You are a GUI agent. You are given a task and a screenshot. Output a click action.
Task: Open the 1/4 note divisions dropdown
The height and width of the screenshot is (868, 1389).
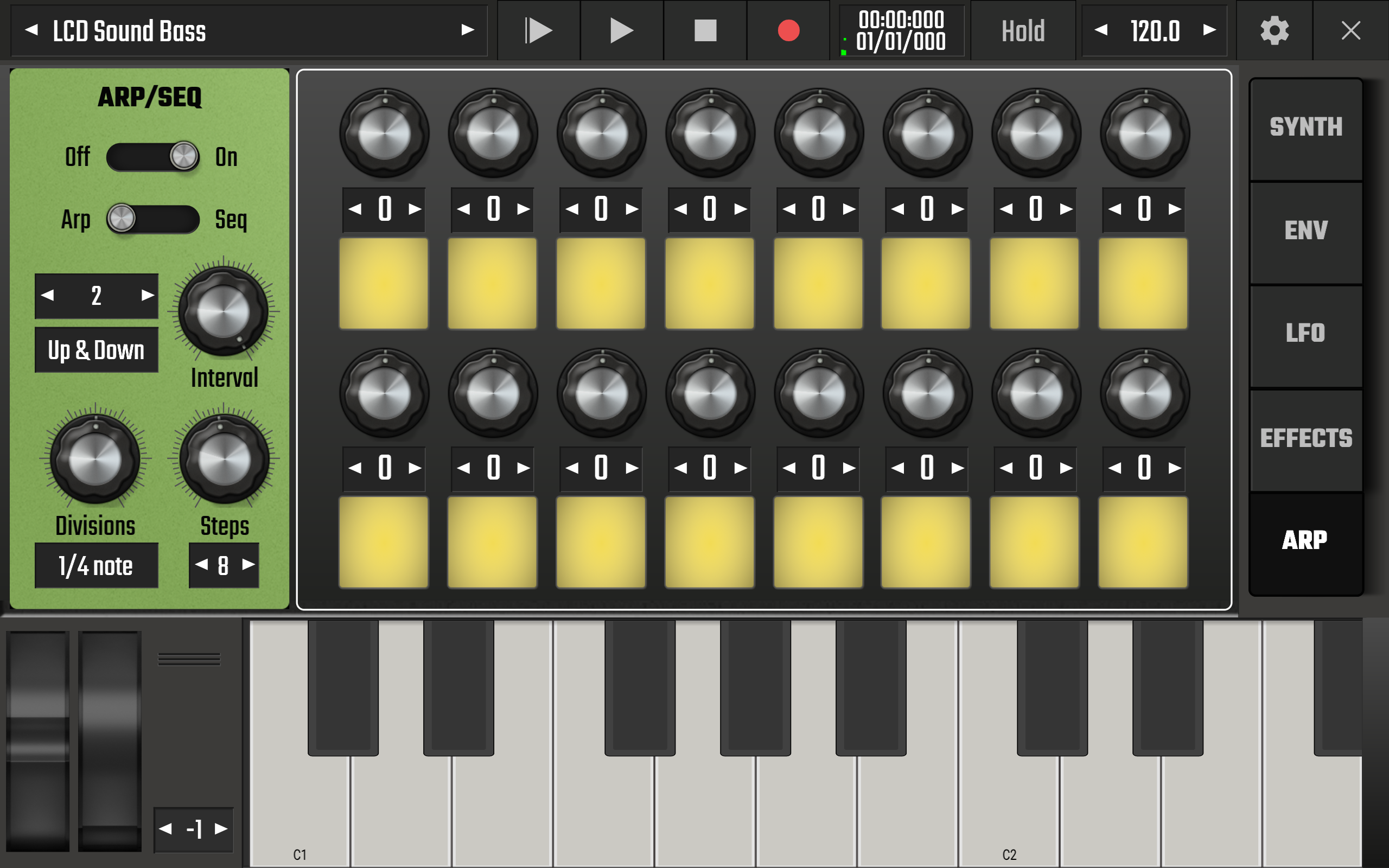click(96, 566)
